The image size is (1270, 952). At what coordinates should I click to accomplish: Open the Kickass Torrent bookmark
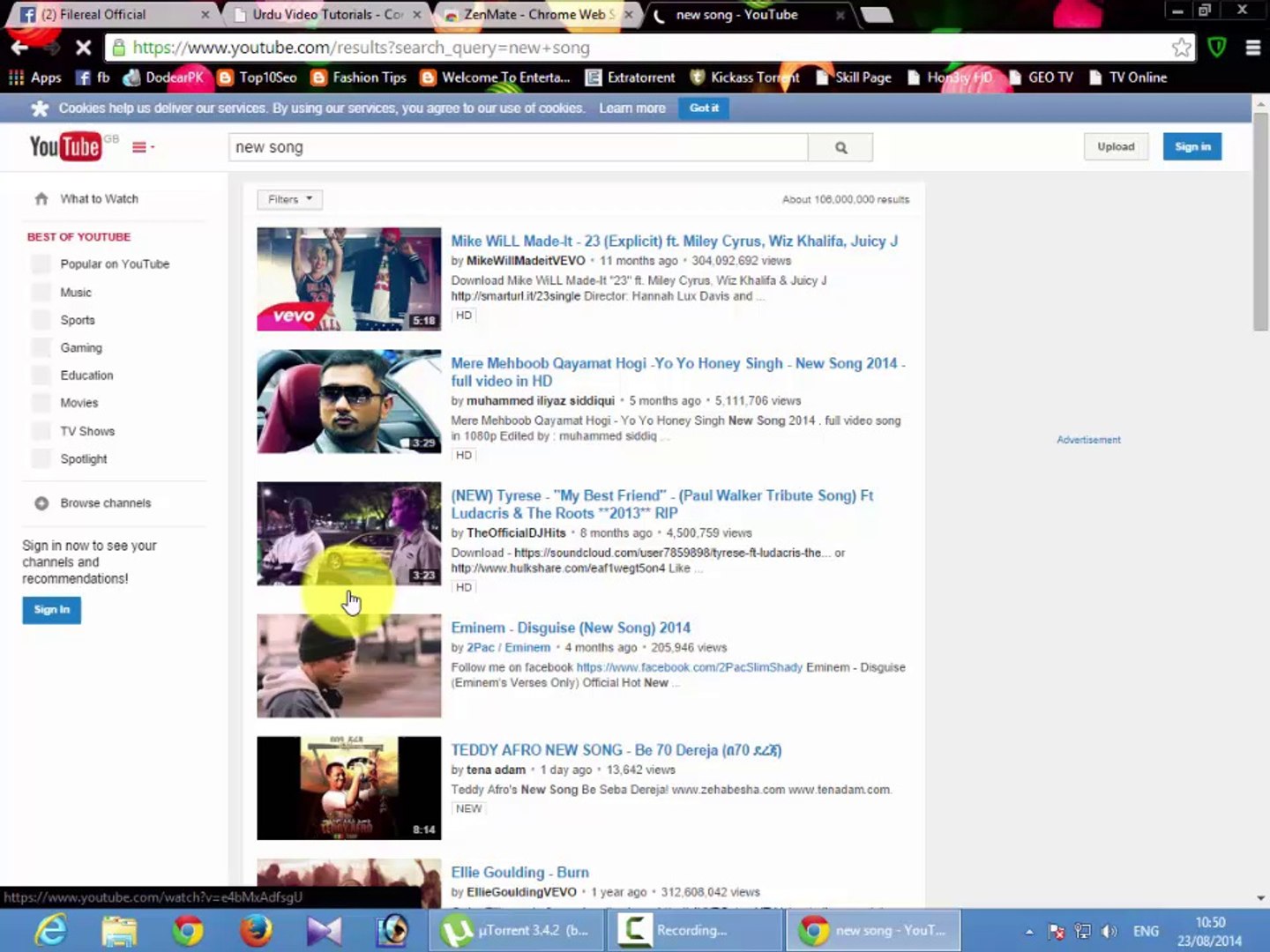coord(744,78)
